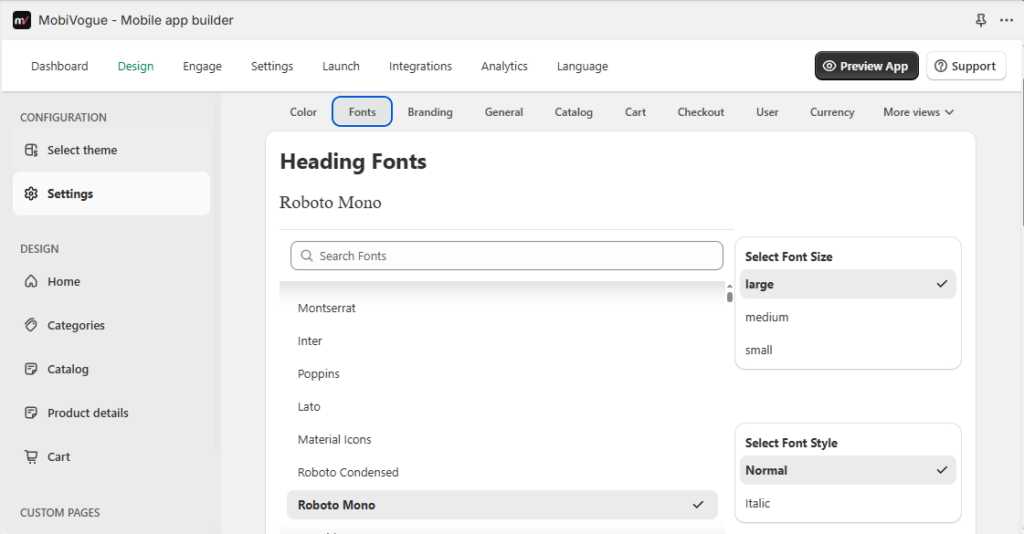Image resolution: width=1024 pixels, height=534 pixels.
Task: Open the Launch menu
Action: click(x=341, y=66)
